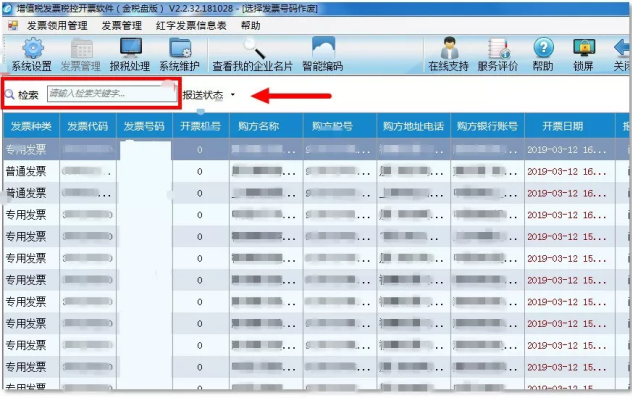
Task: Expand 报送状态 dropdown arrow
Action: [x=233, y=95]
